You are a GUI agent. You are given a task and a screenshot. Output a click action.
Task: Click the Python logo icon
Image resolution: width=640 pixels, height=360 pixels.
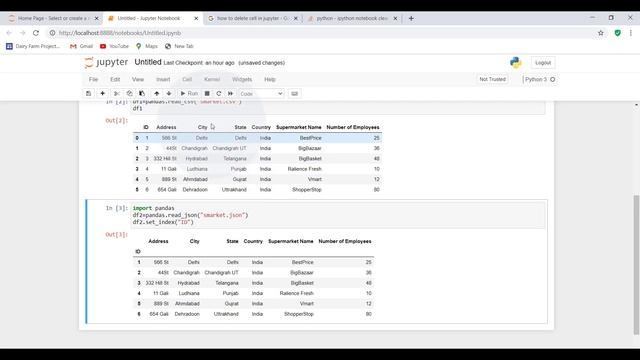click(x=516, y=62)
